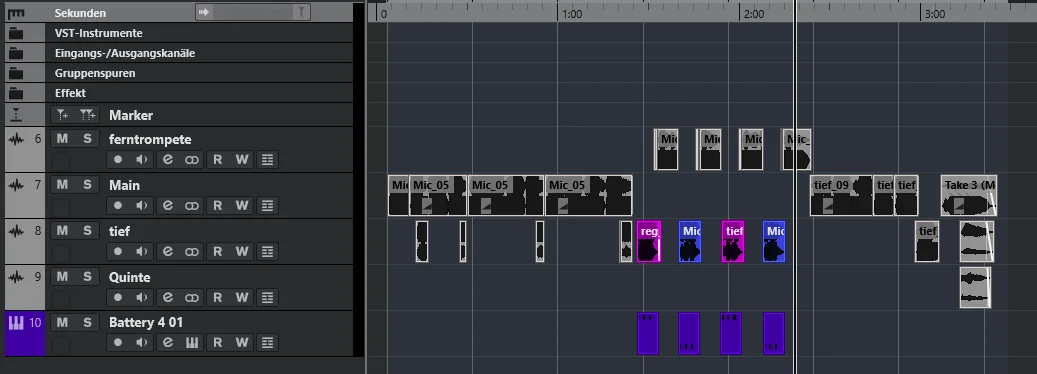Select the magenta 'reg' clip on tief track

point(649,242)
